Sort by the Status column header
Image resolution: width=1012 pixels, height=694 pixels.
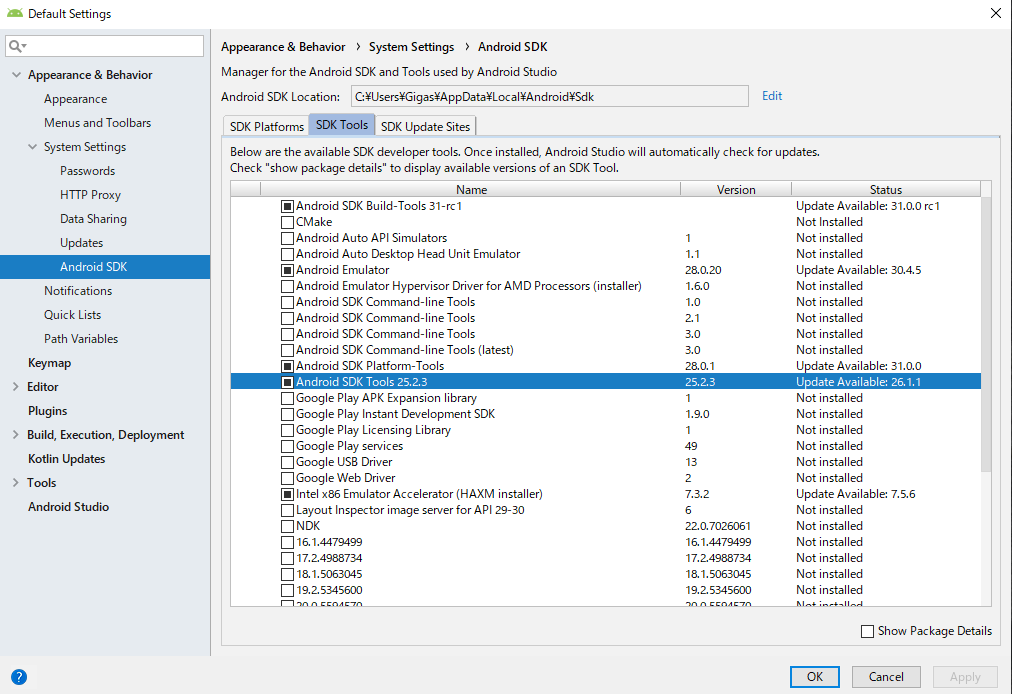[x=886, y=190]
